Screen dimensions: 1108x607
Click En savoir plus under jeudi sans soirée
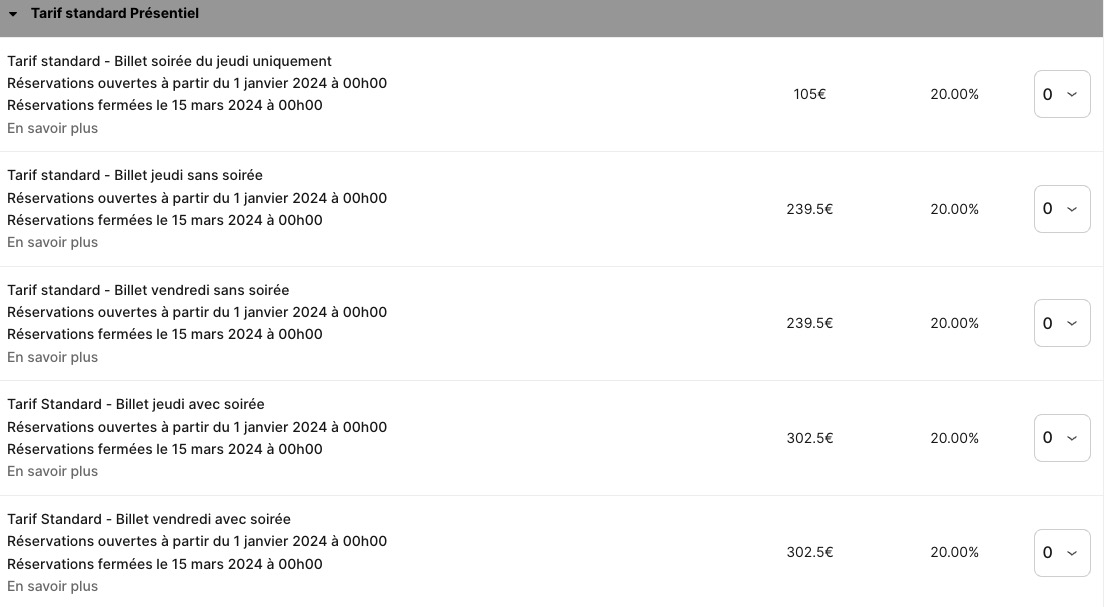[x=52, y=242]
